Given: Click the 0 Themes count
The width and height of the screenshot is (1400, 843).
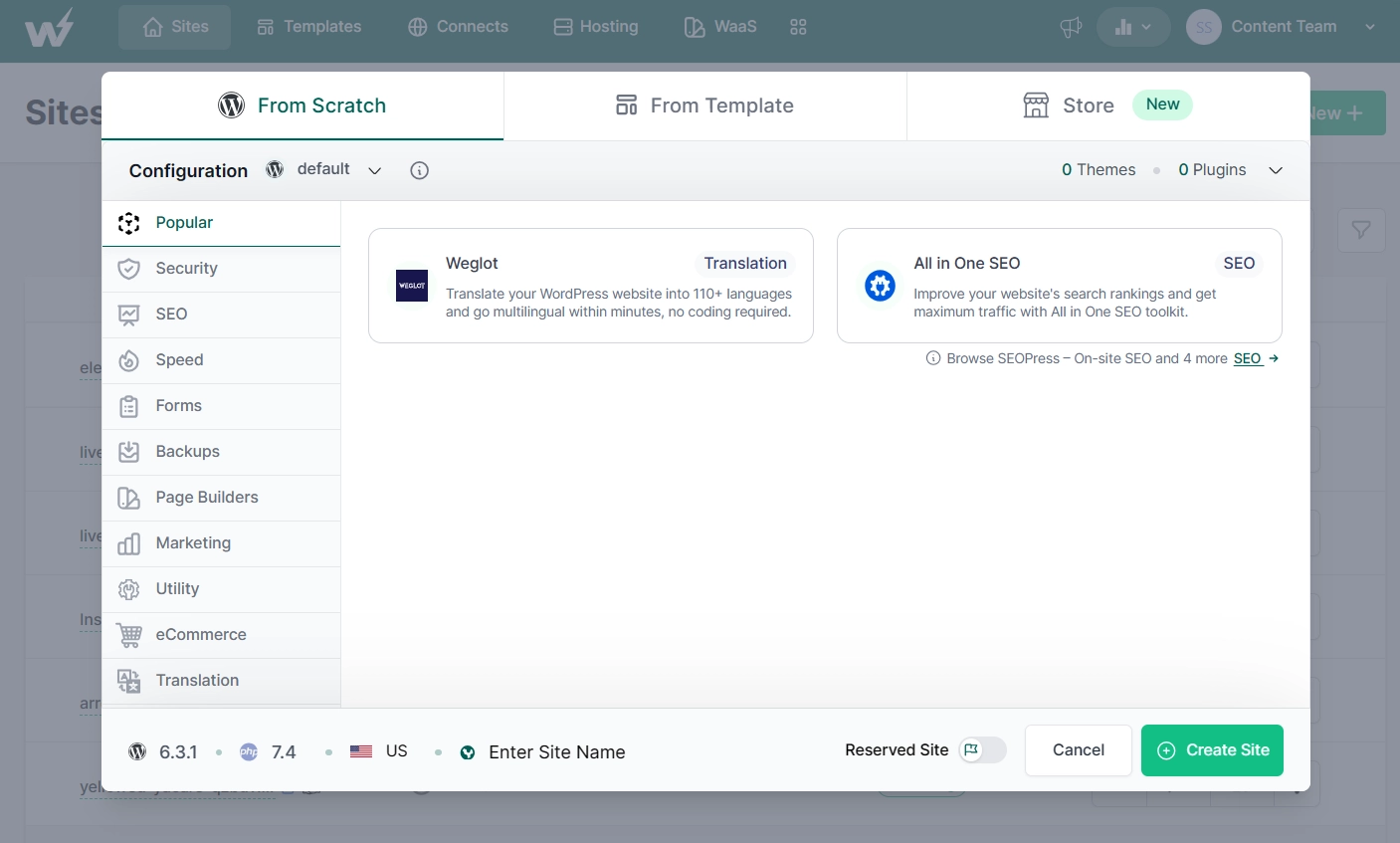Looking at the screenshot, I should pyautogui.click(x=1099, y=170).
